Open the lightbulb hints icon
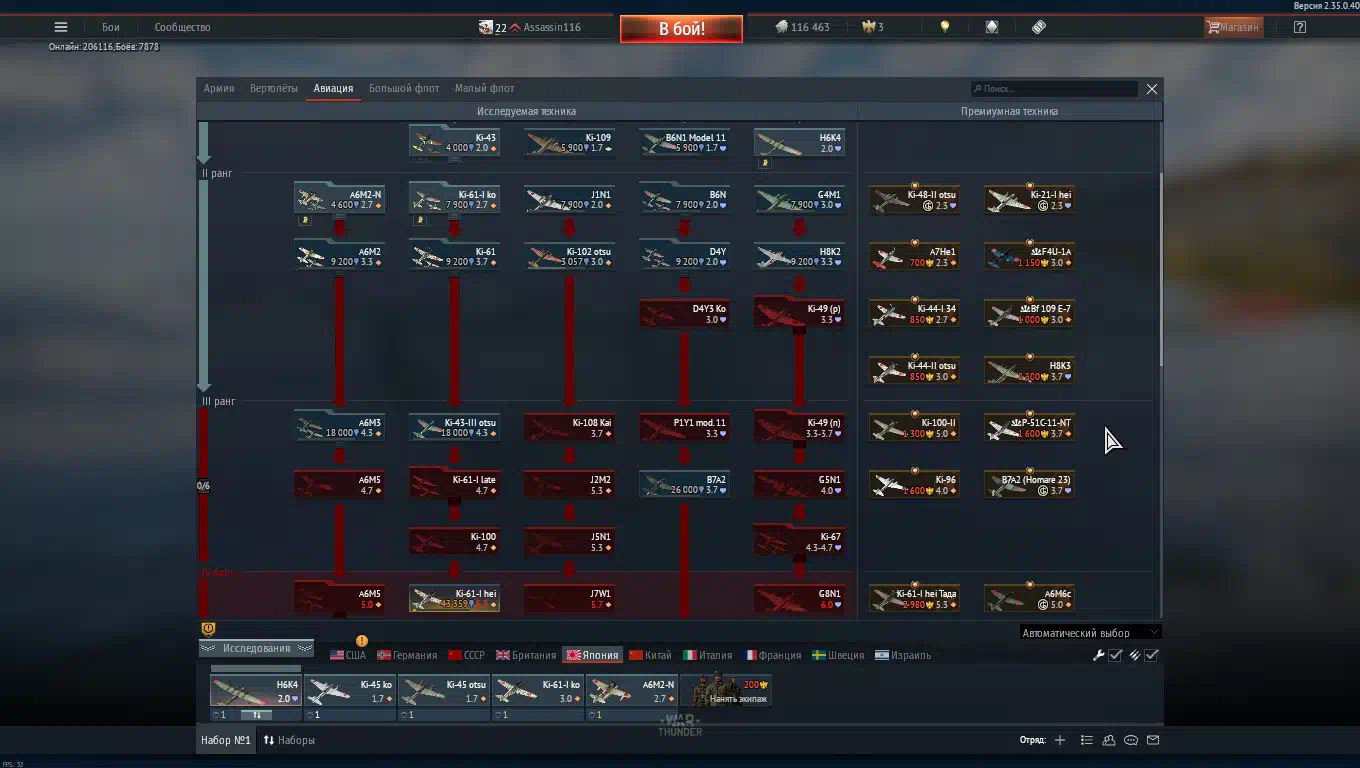The height and width of the screenshot is (768, 1360). click(944, 27)
